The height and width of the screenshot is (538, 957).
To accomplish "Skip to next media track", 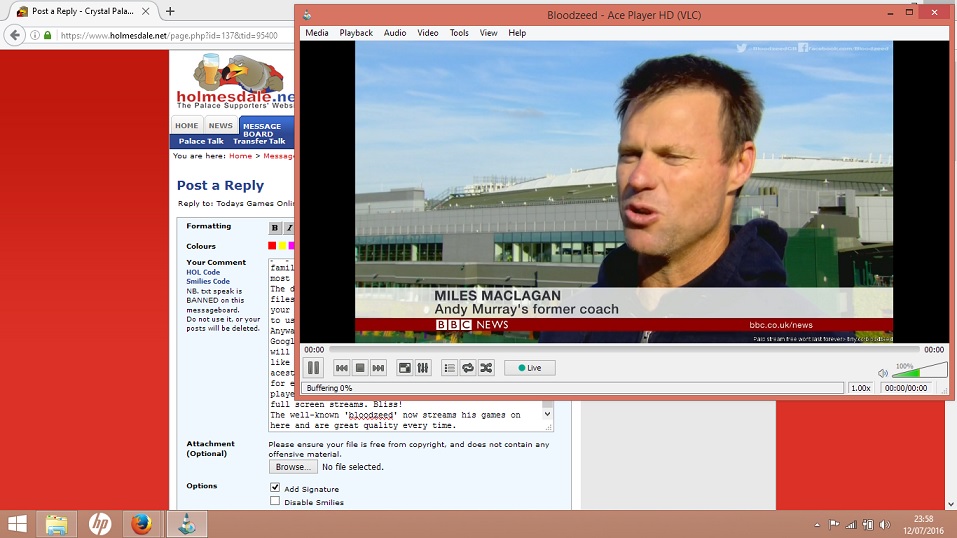I will click(x=378, y=368).
